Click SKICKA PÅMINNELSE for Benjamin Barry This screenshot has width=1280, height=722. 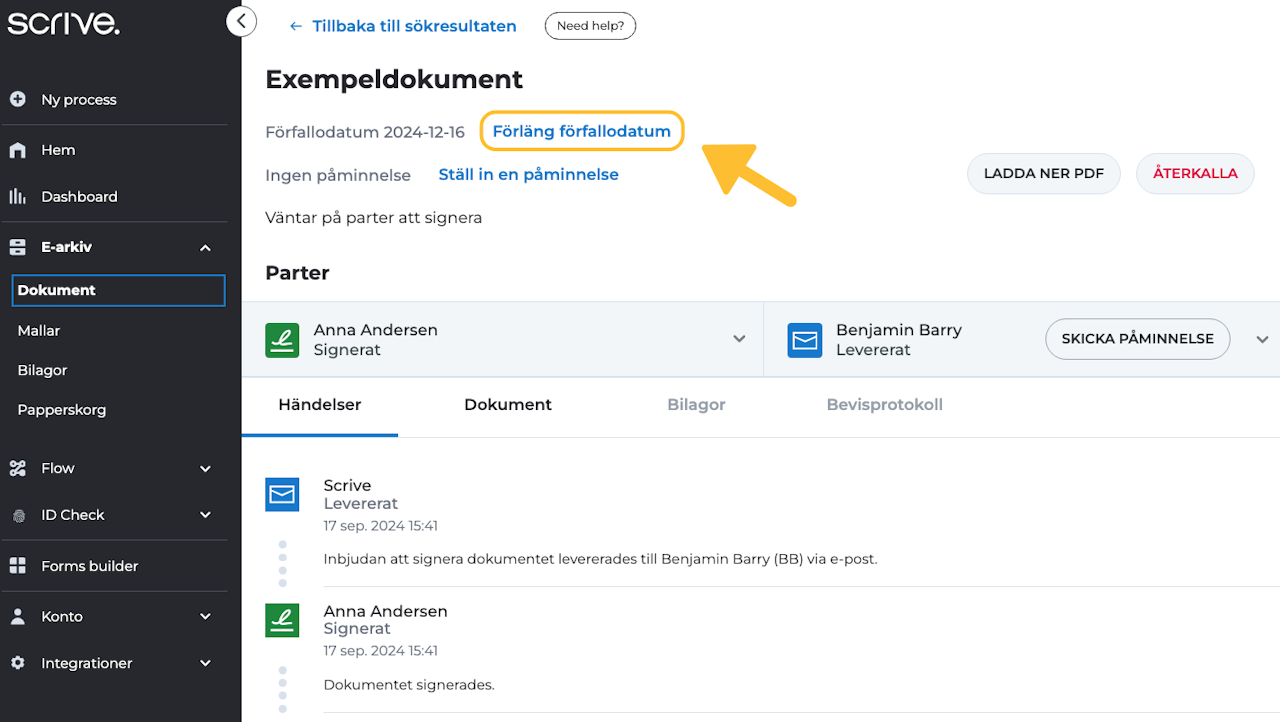tap(1137, 339)
